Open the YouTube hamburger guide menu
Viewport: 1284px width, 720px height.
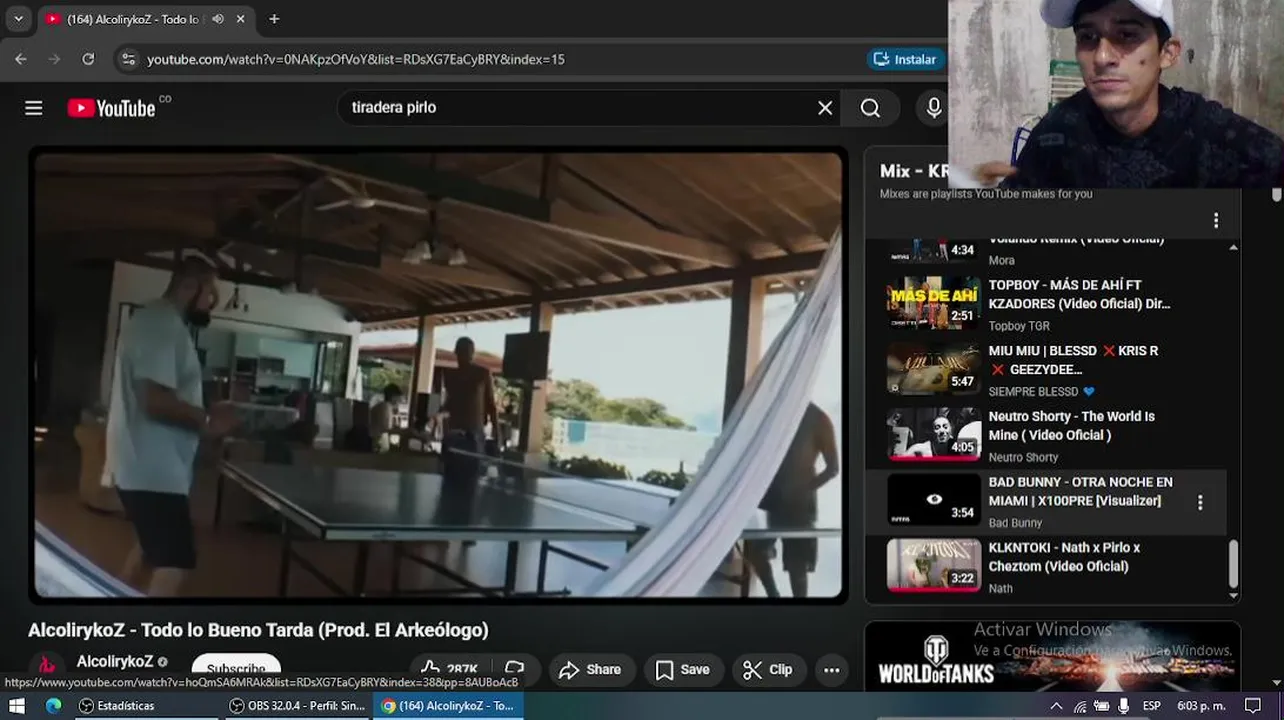[33, 108]
